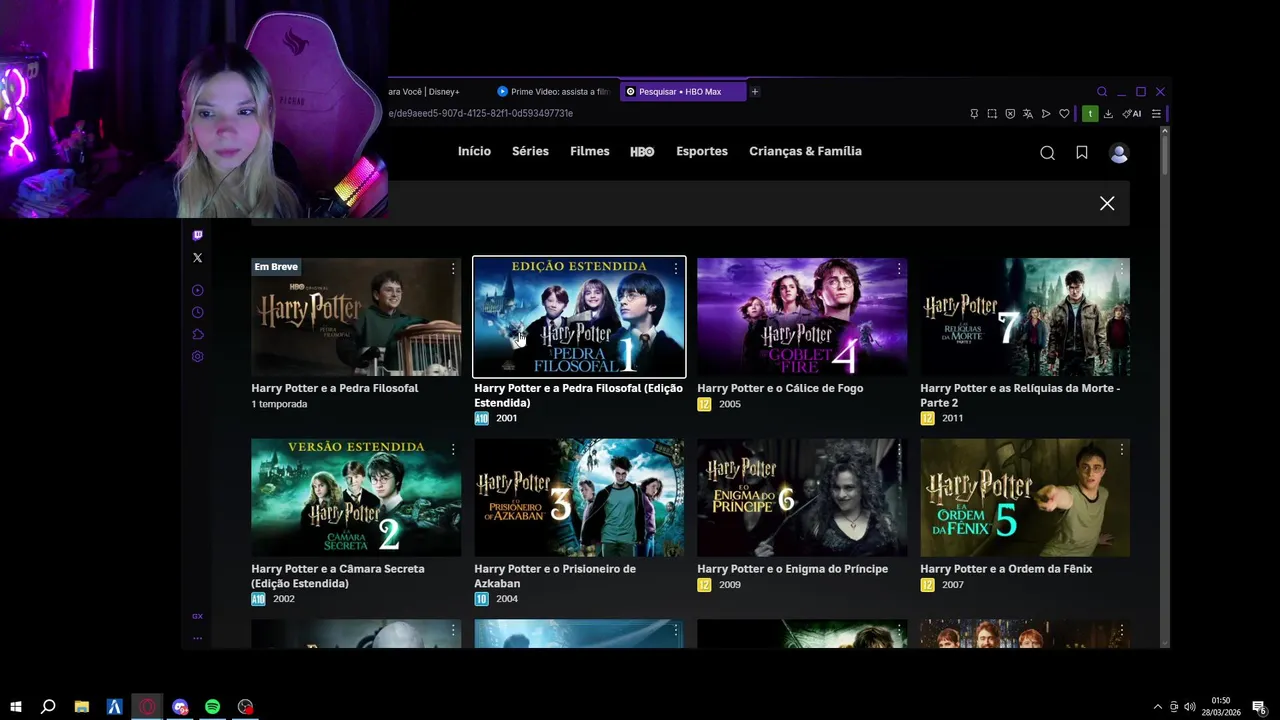1280x720 pixels.
Task: Open Windows taskbar search
Action: pyautogui.click(x=48, y=707)
